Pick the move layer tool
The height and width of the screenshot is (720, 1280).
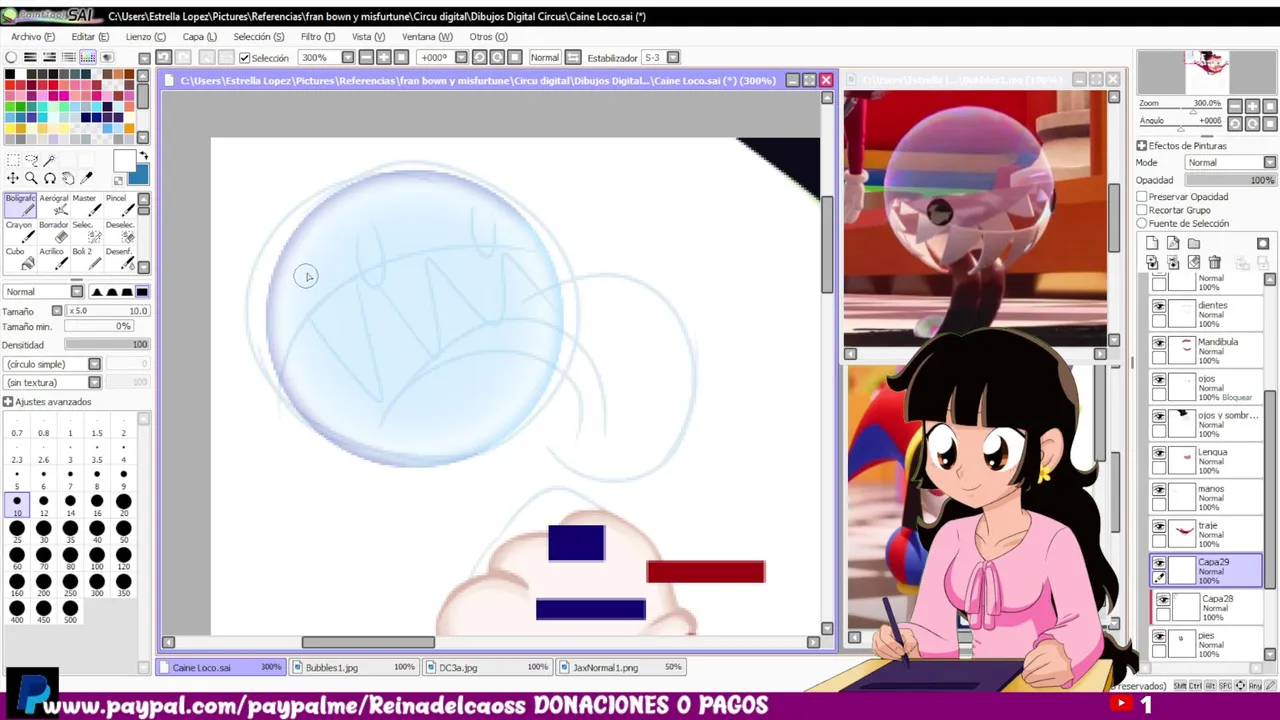[x=12, y=178]
